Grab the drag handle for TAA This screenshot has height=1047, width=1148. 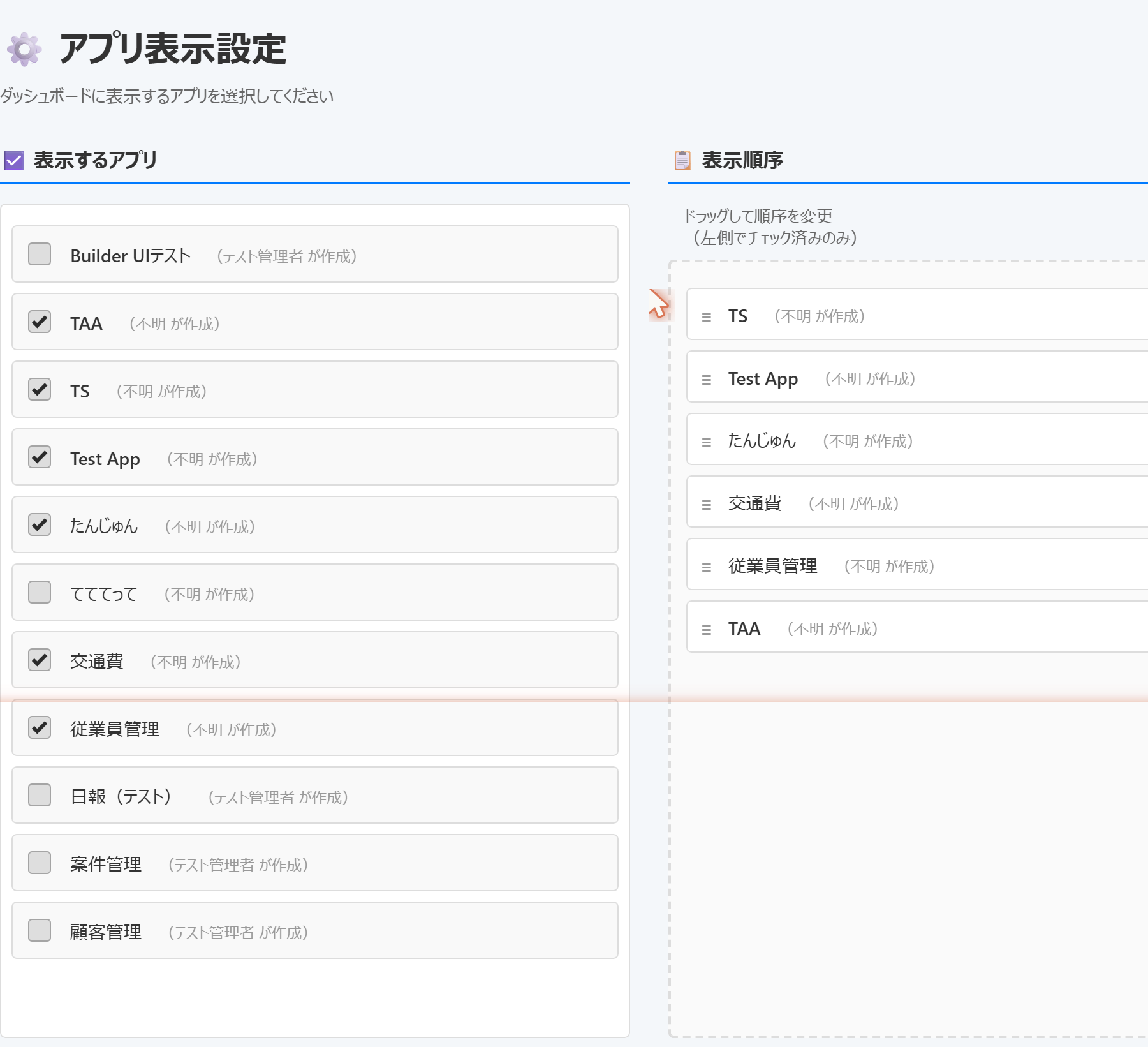(x=706, y=630)
